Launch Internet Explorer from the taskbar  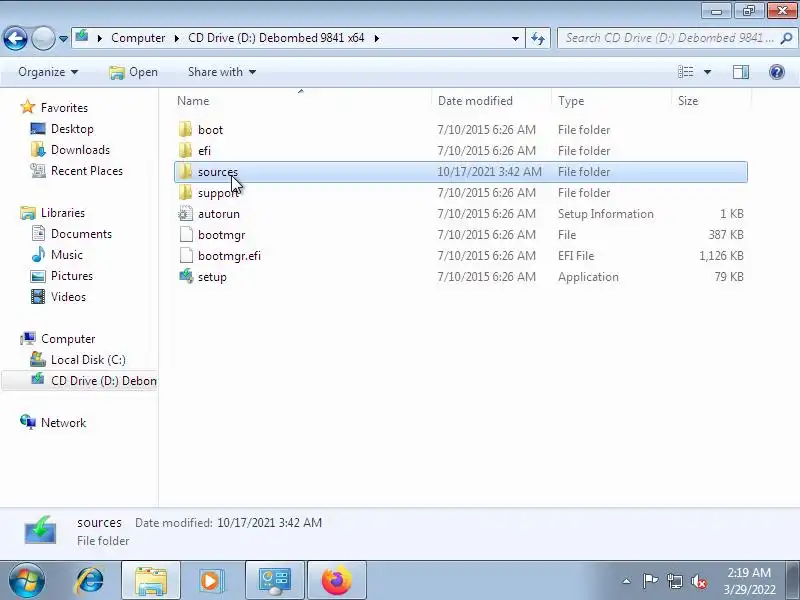(x=90, y=581)
